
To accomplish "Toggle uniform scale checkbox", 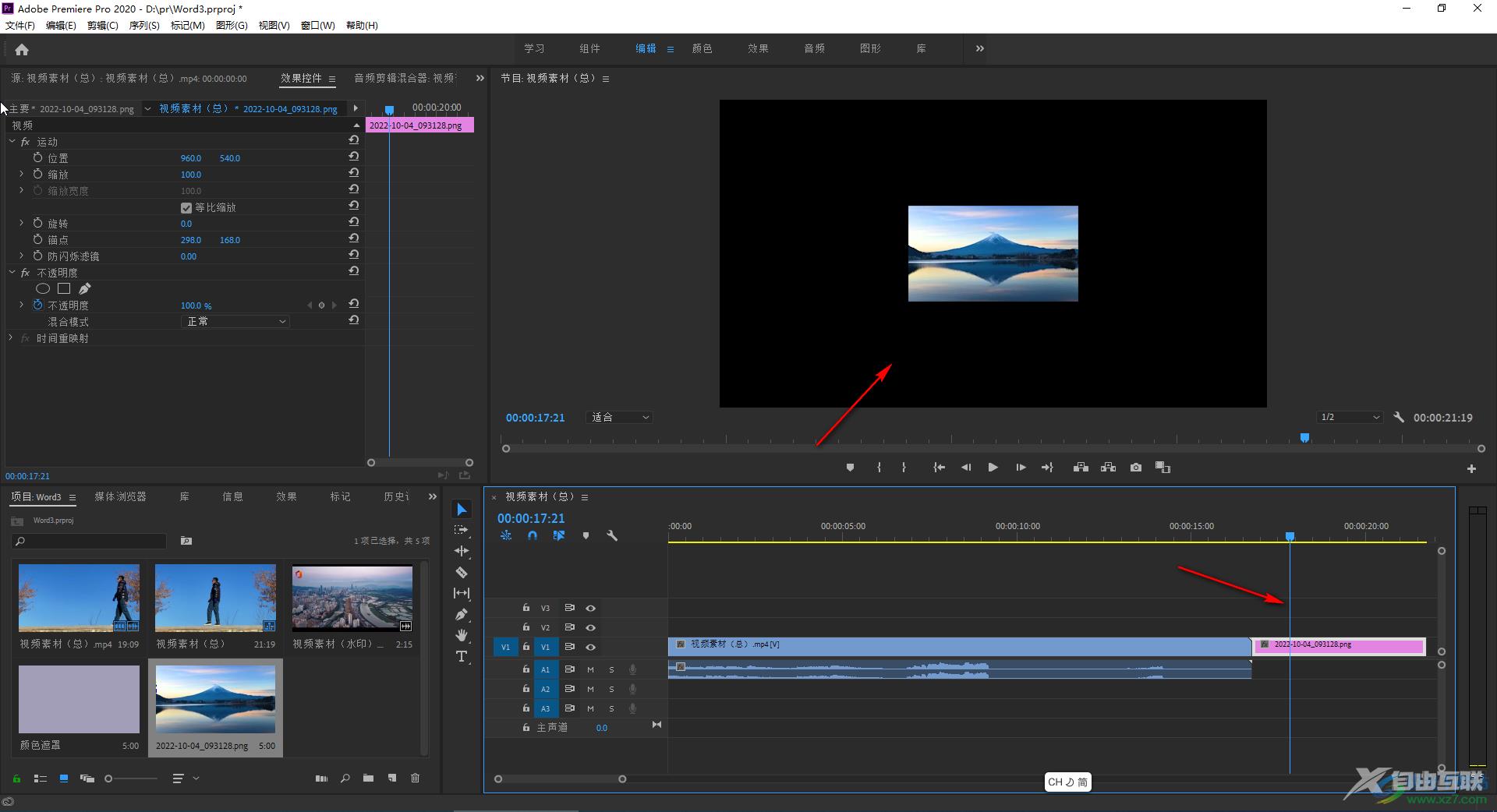I will (x=186, y=207).
